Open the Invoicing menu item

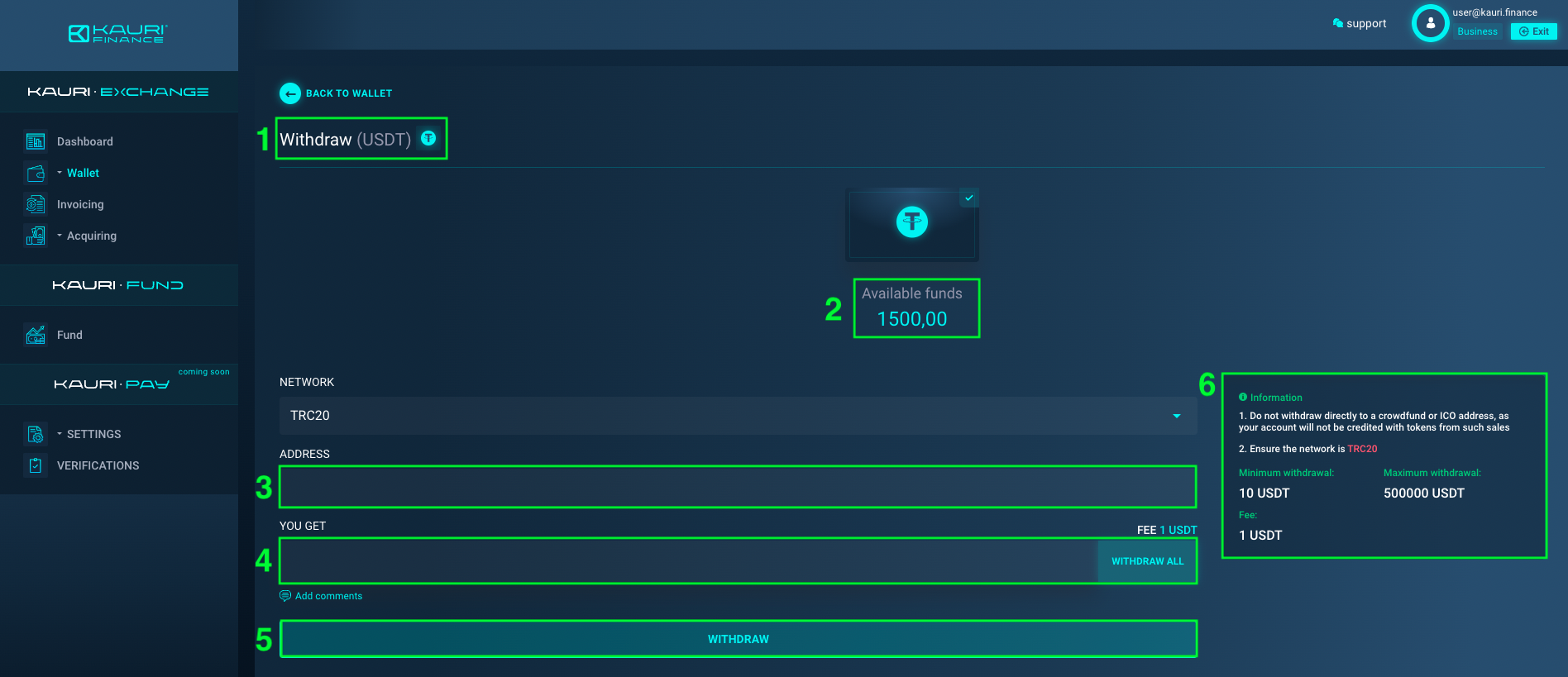80,204
